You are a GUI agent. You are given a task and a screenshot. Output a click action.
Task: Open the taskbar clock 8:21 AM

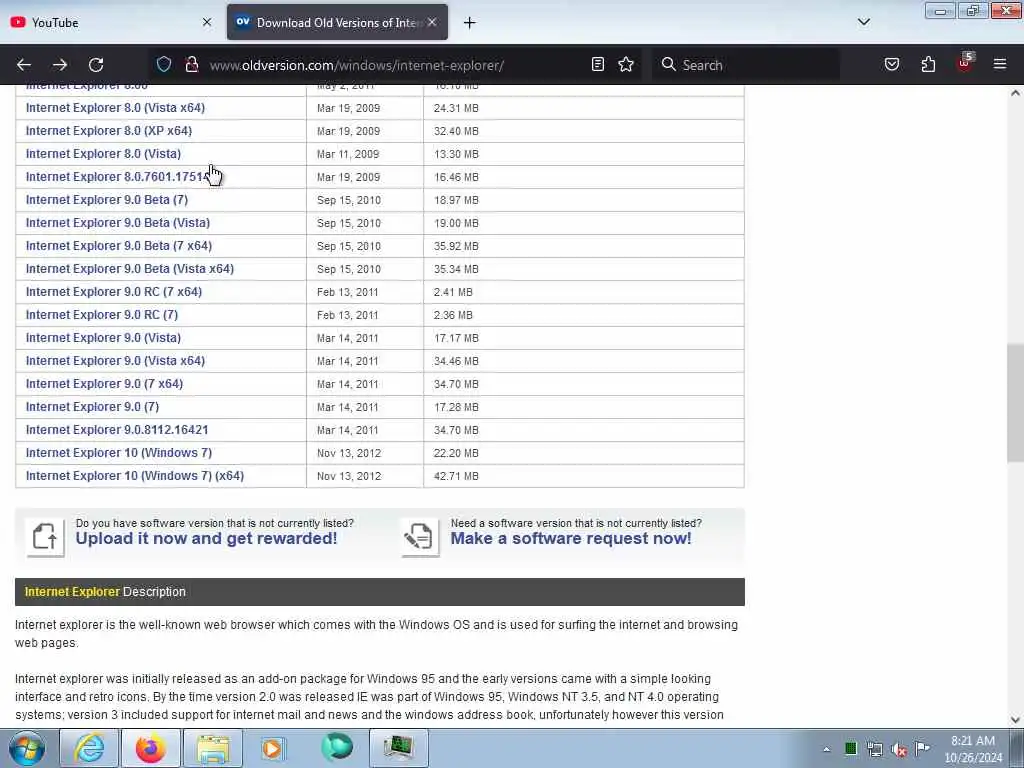(x=973, y=749)
